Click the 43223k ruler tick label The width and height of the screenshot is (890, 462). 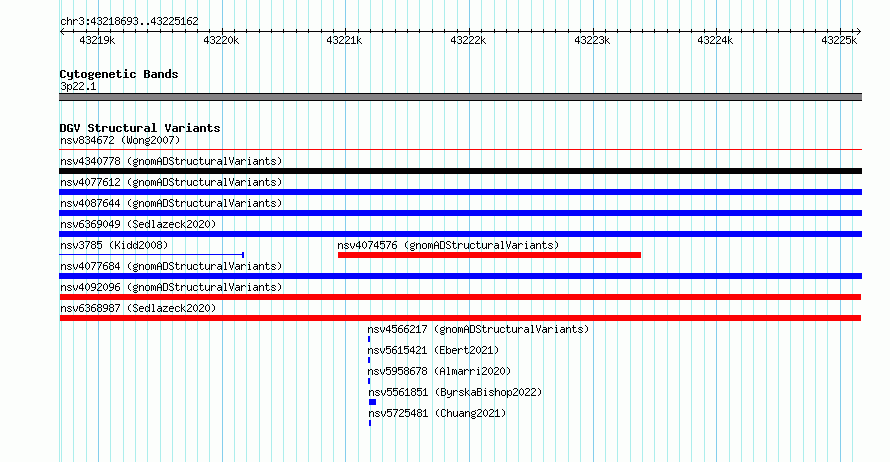click(592, 40)
